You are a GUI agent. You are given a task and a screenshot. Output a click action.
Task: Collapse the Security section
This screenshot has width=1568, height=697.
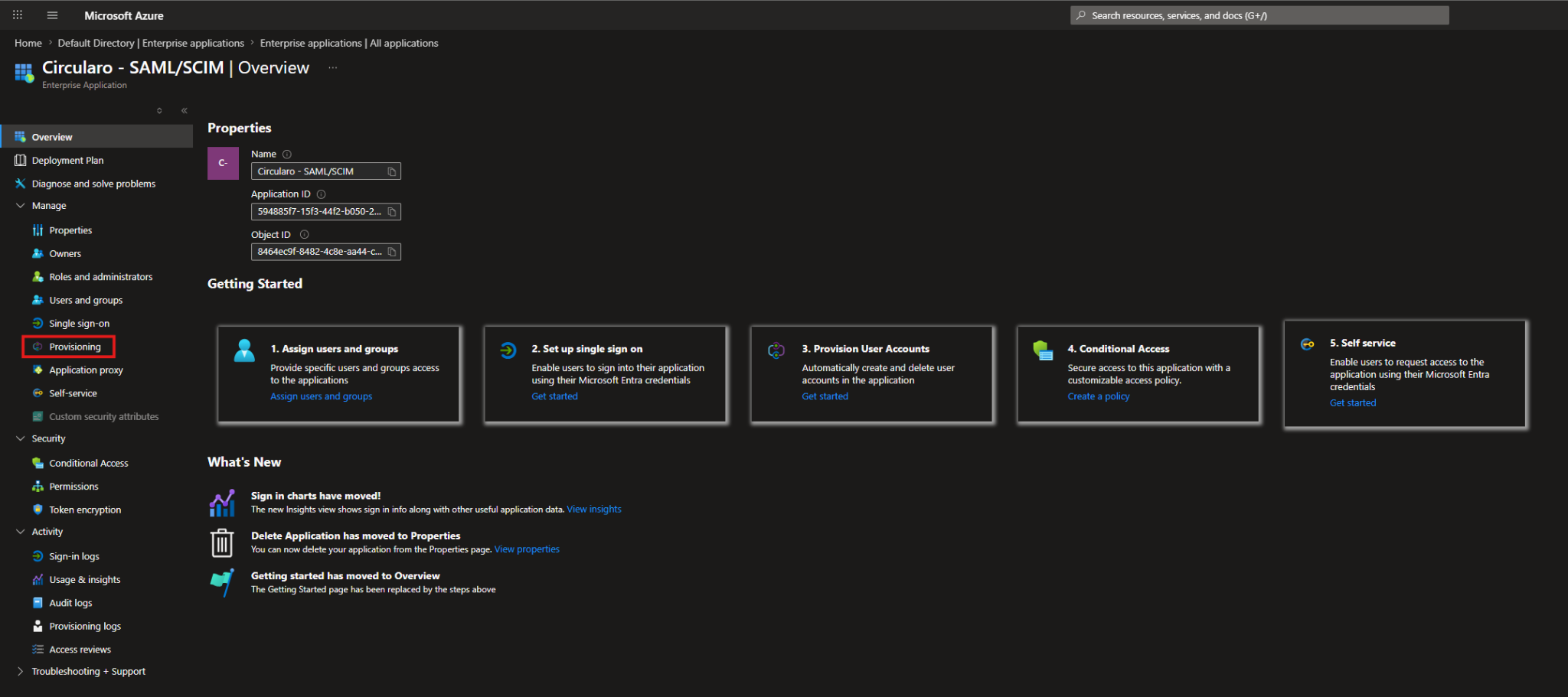pos(20,438)
